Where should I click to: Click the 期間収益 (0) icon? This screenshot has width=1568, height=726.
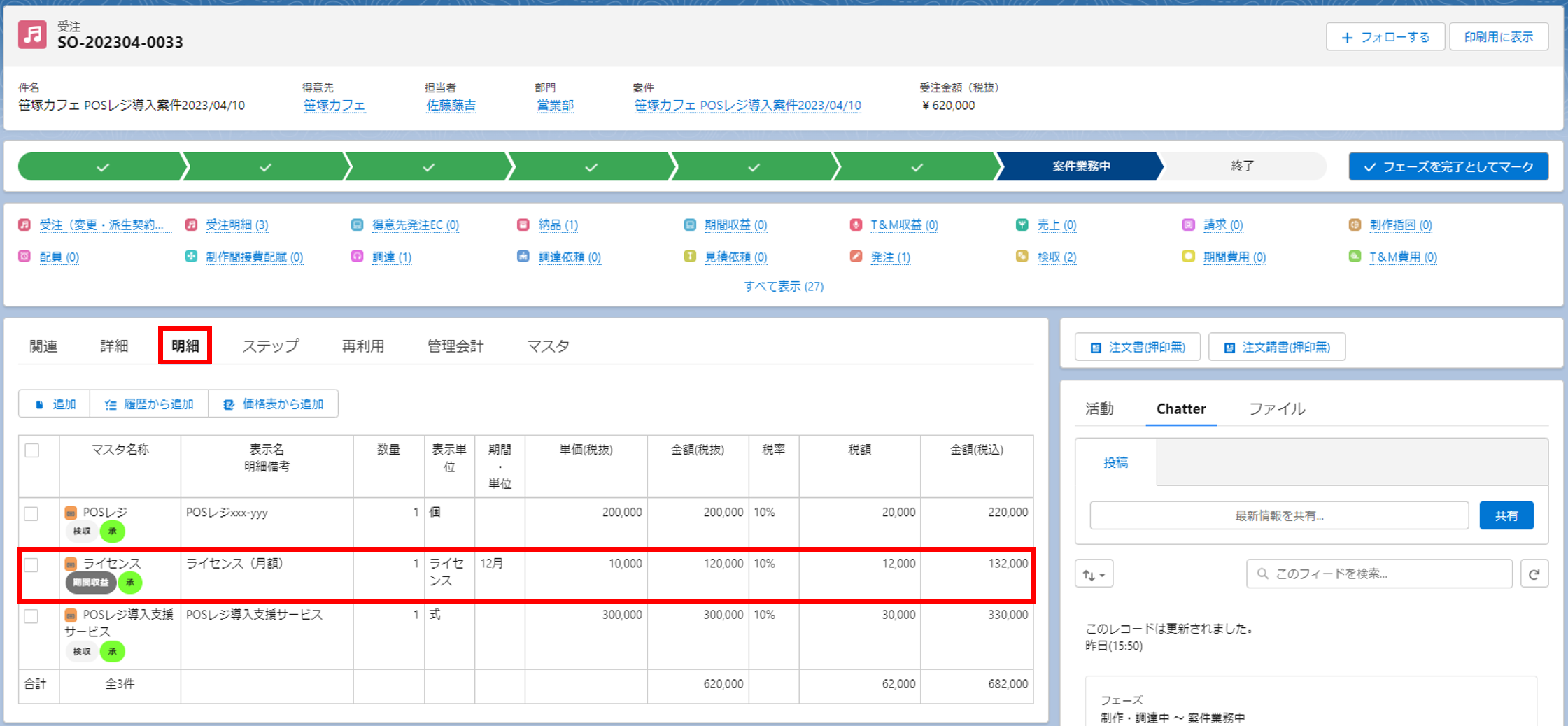[x=690, y=225]
